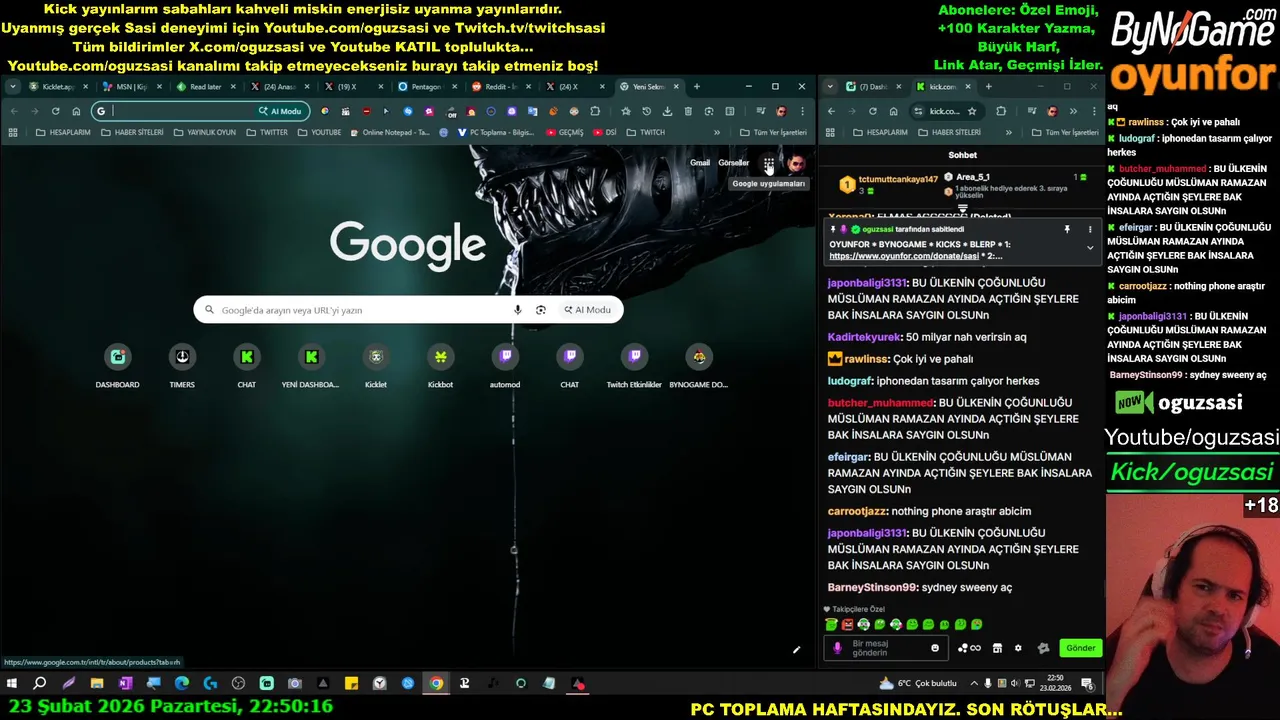Open the Google apps grid icon
Screen dimensions: 1280x720
[768, 163]
